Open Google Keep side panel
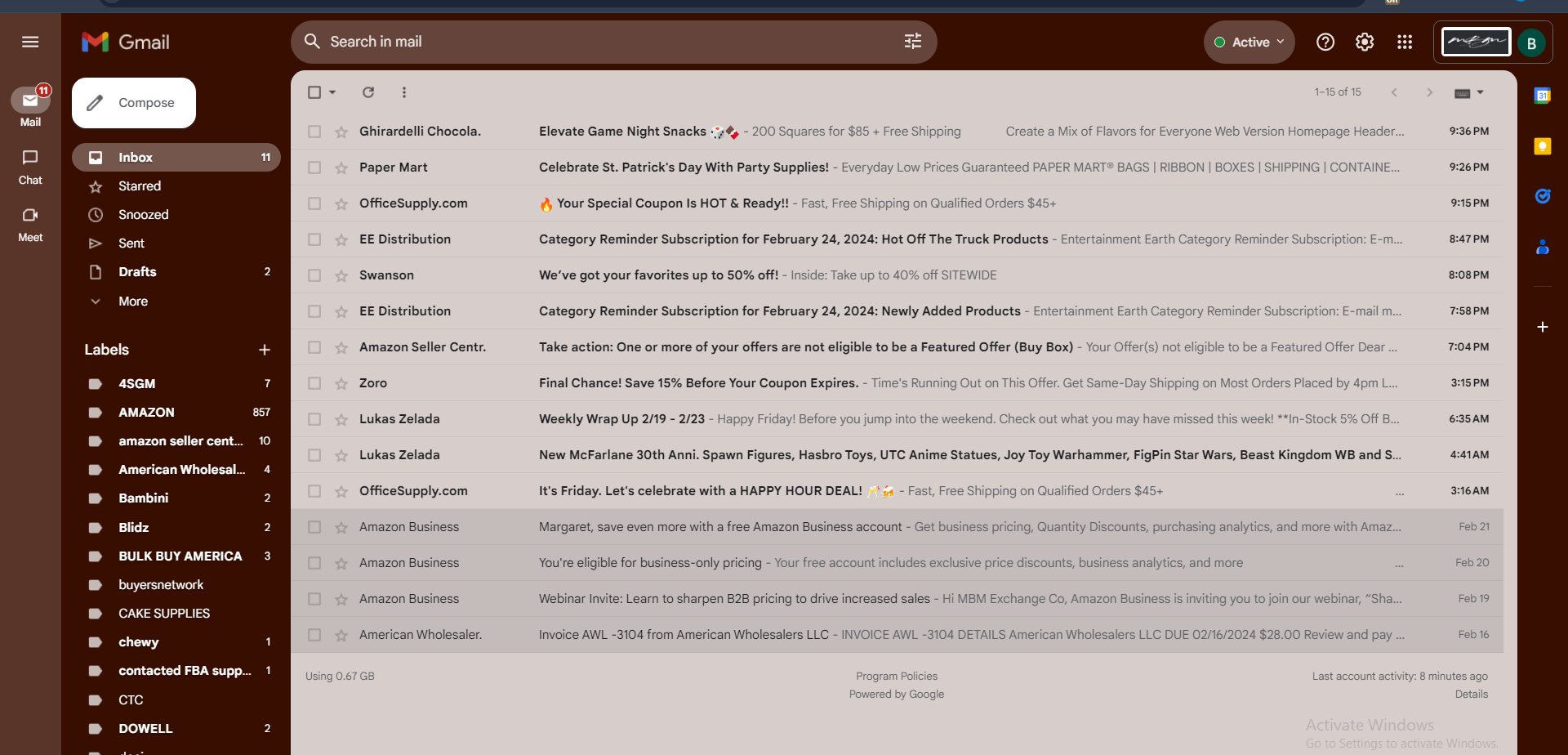The image size is (1568, 755). 1543,146
